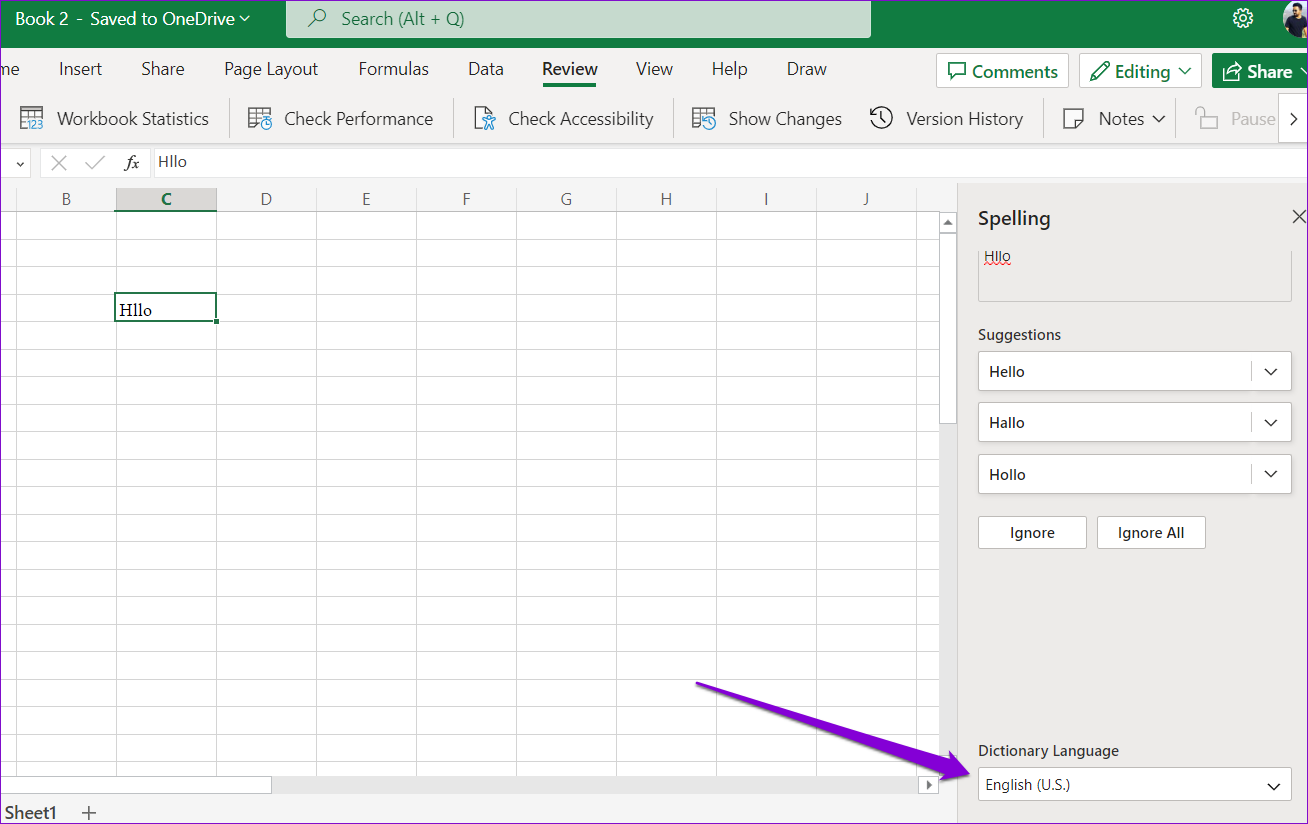1308x824 pixels.
Task: Click the Ignore button
Action: click(x=1032, y=532)
